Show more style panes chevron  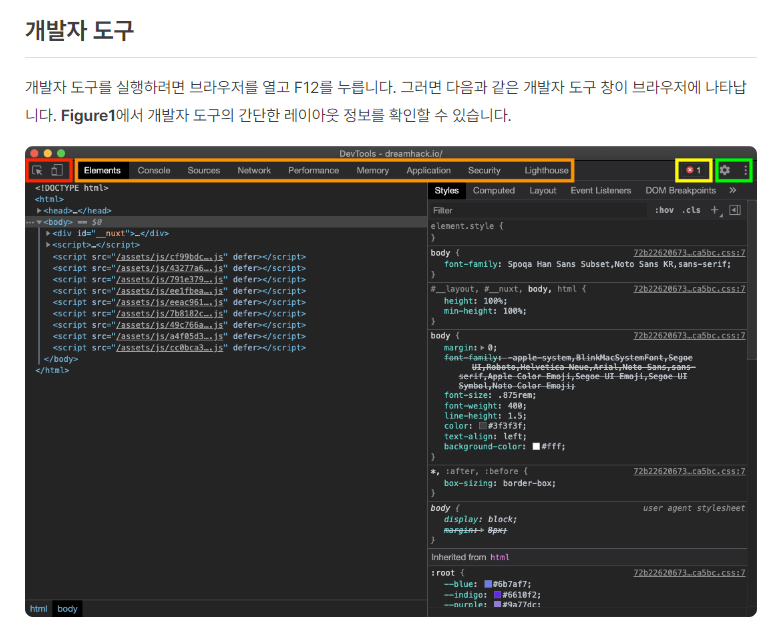click(732, 190)
